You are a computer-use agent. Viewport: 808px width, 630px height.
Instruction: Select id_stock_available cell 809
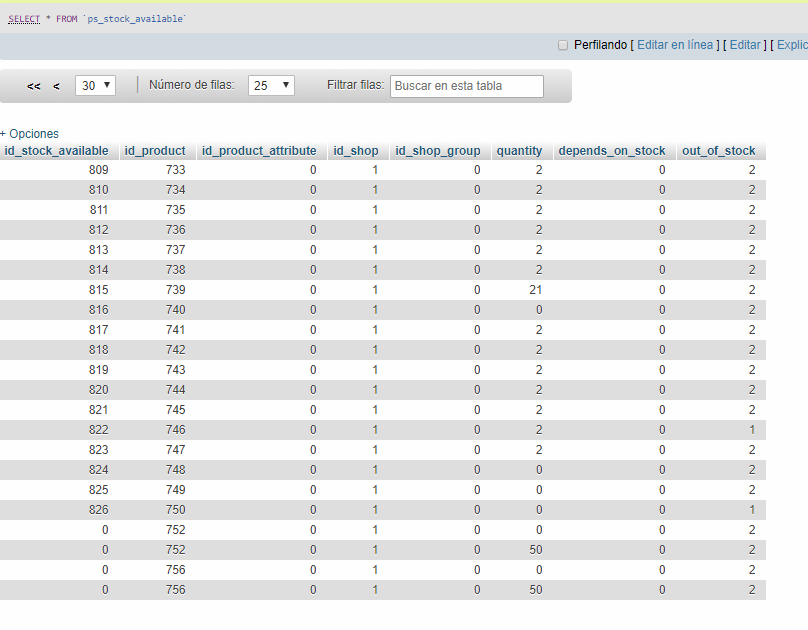(x=98, y=170)
